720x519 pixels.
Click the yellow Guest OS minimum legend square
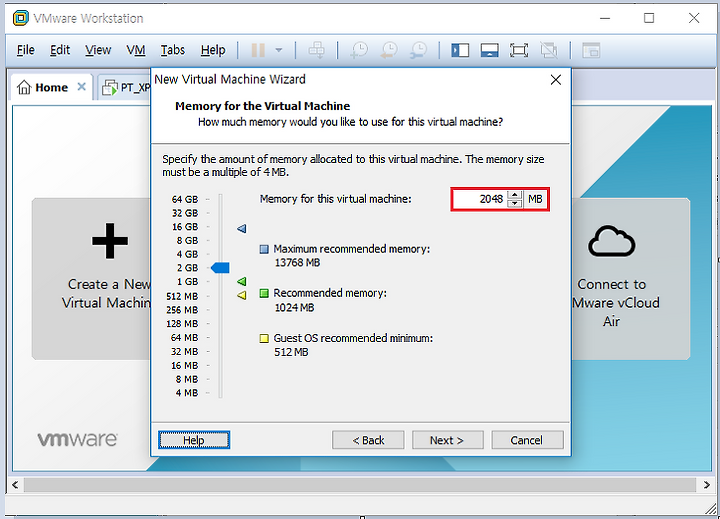pyautogui.click(x=264, y=338)
